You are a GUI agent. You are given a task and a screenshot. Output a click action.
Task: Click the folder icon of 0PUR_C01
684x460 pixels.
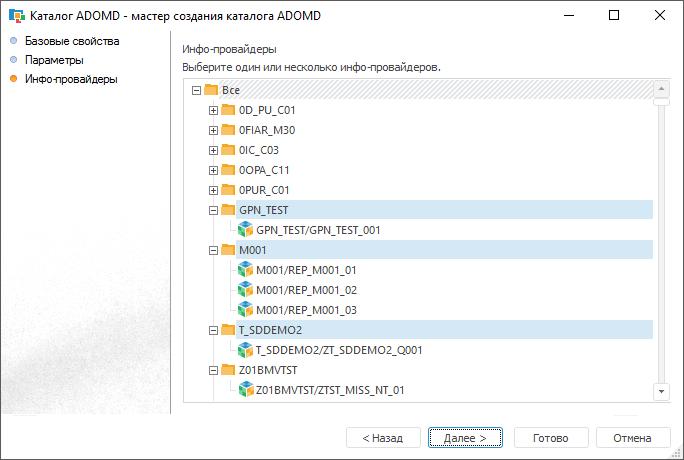tap(228, 190)
